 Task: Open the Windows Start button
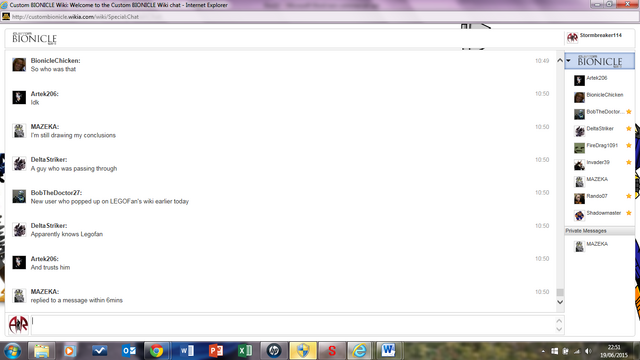coord(12,351)
